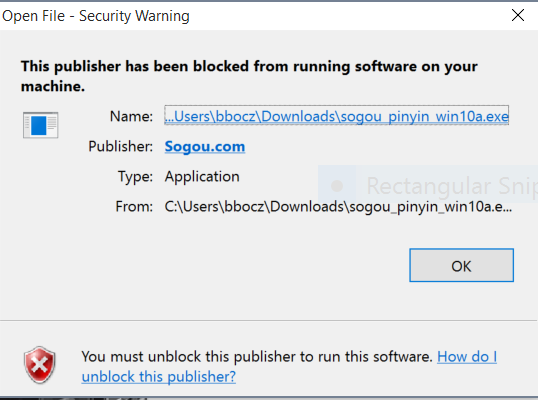Screen dimensions: 538x400
Task: Click the blue application file icon
Action: click(40, 125)
